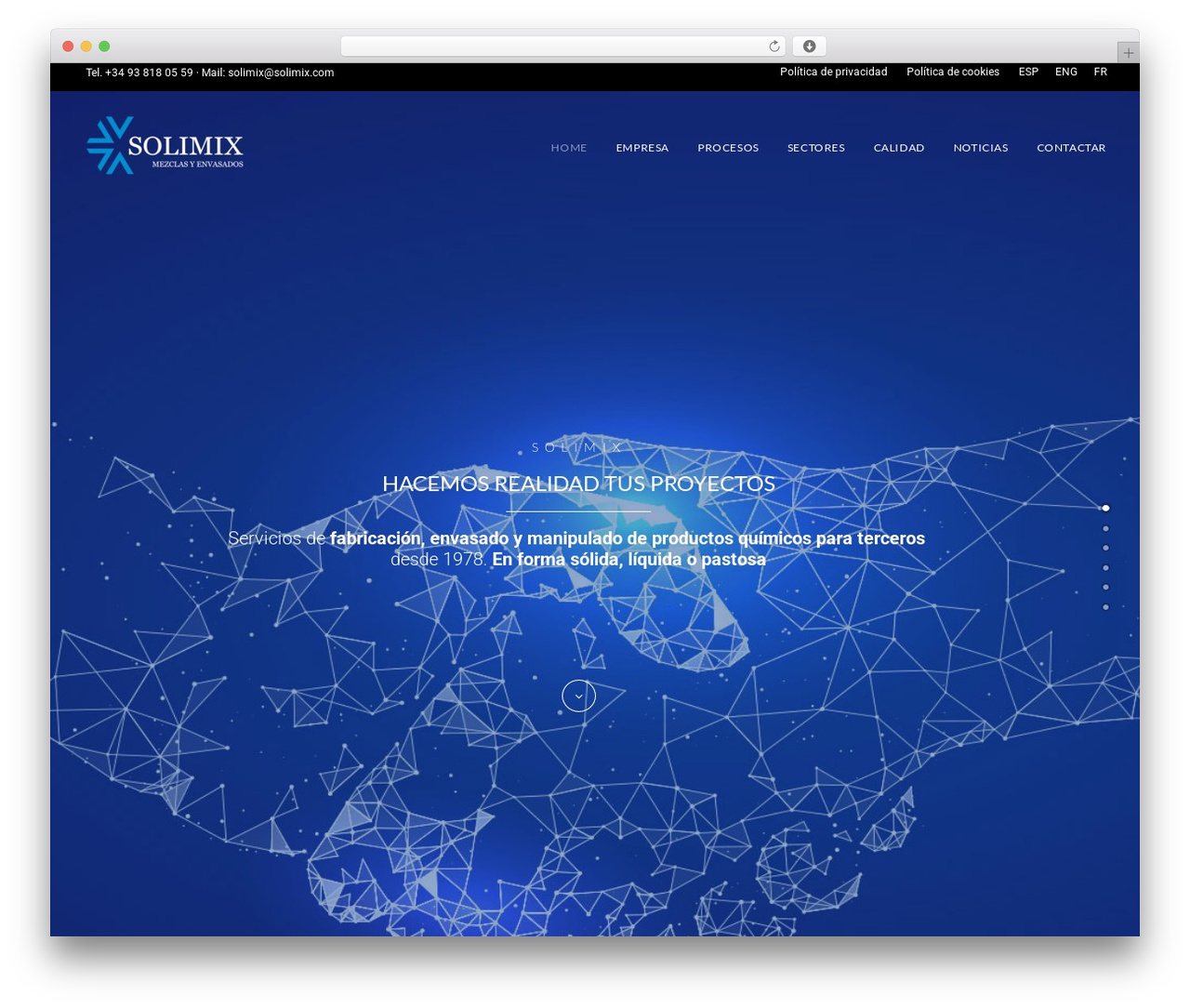Open the browser downloads button
The image size is (1190, 1008).
809,46
